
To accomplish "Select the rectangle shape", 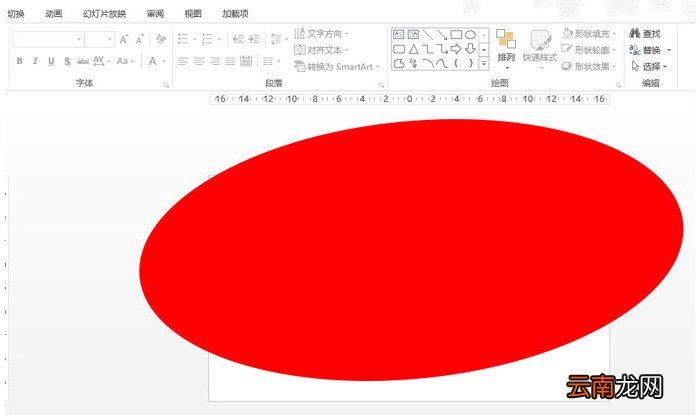I will (456, 34).
